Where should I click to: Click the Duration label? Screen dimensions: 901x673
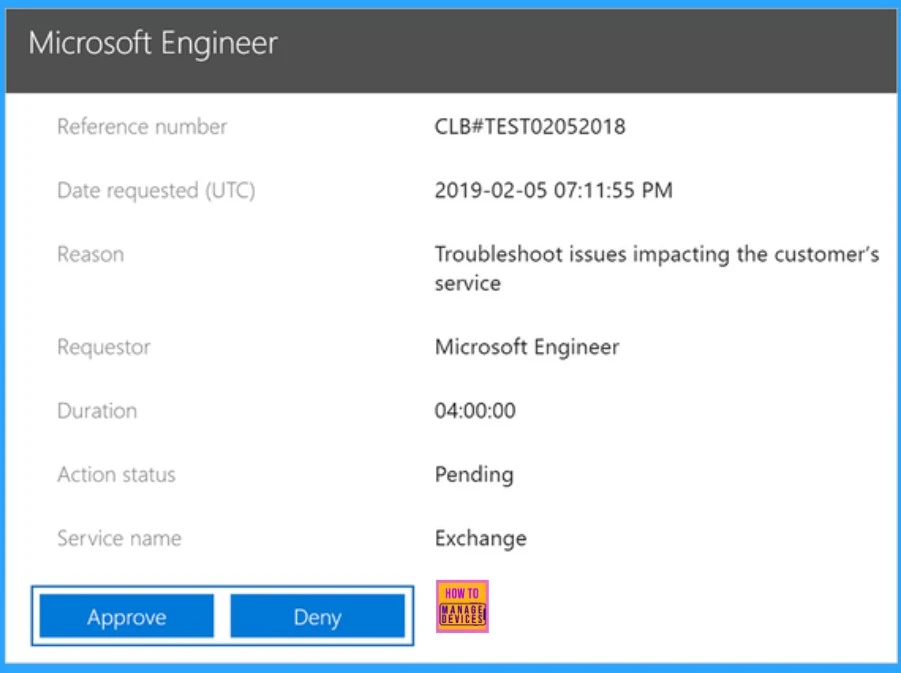click(x=97, y=411)
